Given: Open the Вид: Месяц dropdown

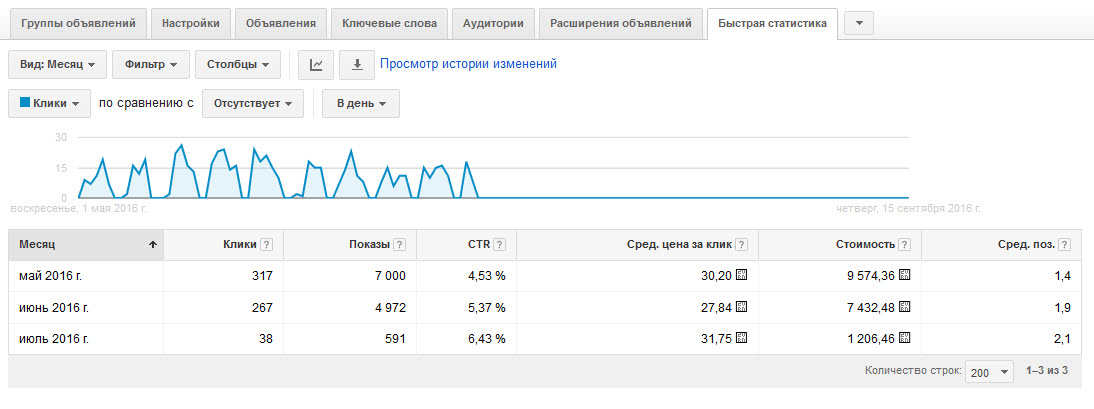Looking at the screenshot, I should coord(57,64).
